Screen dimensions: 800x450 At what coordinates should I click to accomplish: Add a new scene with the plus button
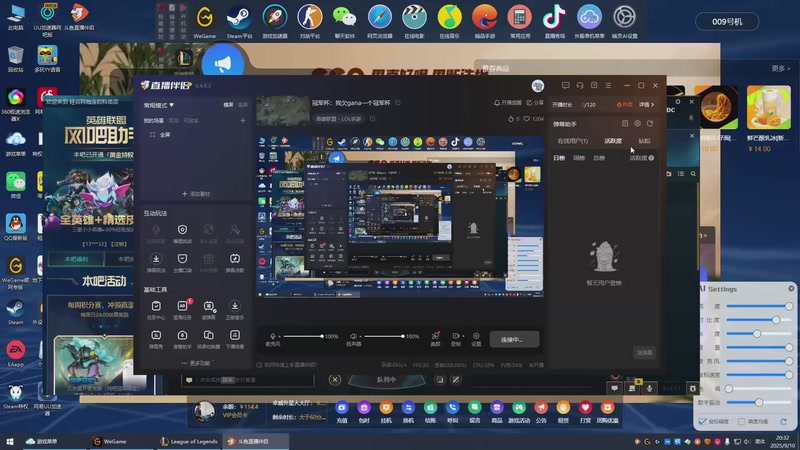click(243, 120)
